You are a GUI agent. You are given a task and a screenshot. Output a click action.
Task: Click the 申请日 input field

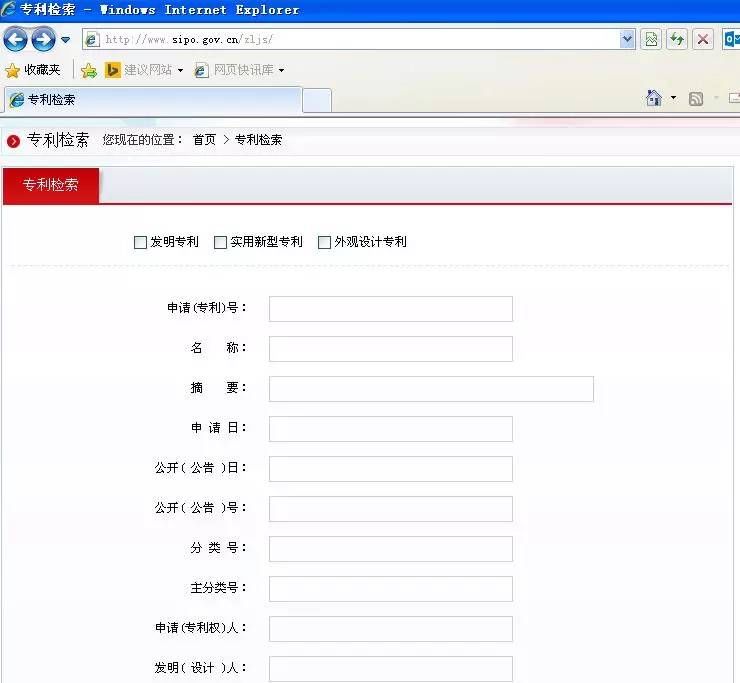click(x=391, y=429)
